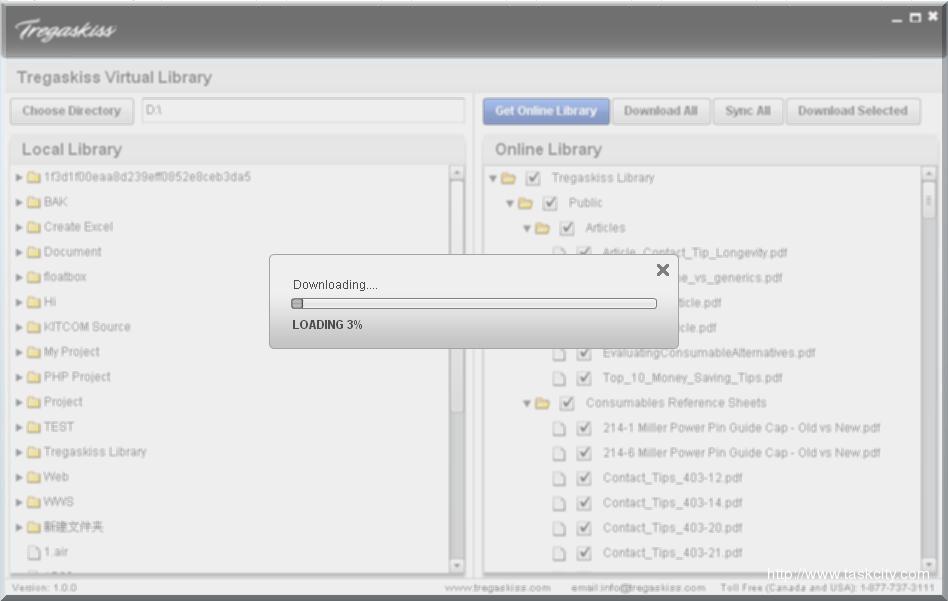Click the 新建文件夹 folder icon
Screen dimensions: 948x601
(x=34, y=527)
